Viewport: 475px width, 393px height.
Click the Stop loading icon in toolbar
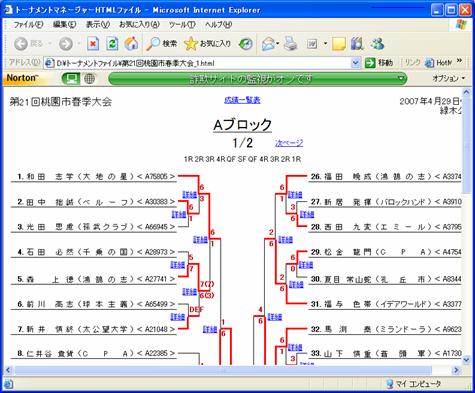(x=93, y=44)
